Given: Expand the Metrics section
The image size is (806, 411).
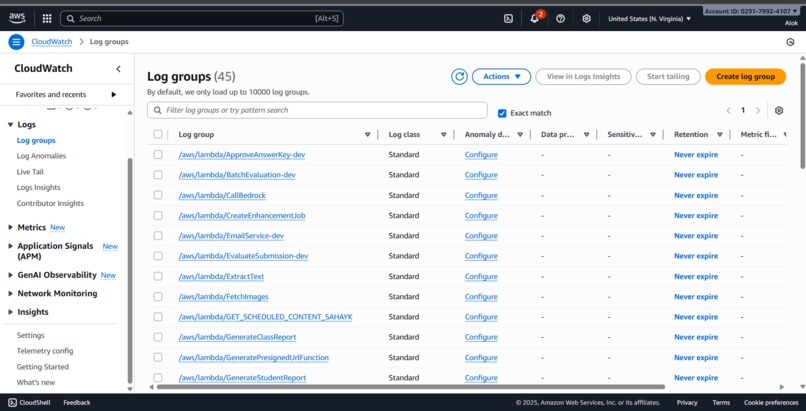Looking at the screenshot, I should (10, 227).
